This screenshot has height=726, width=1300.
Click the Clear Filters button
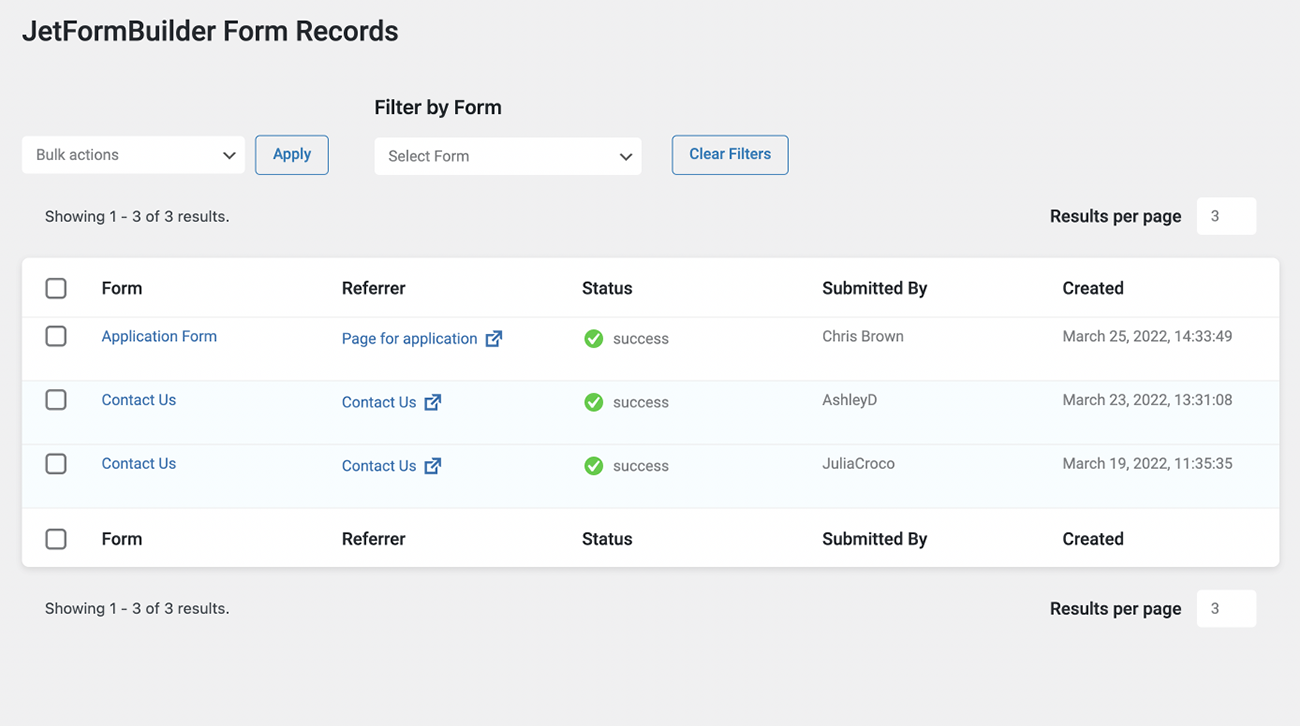[730, 155]
